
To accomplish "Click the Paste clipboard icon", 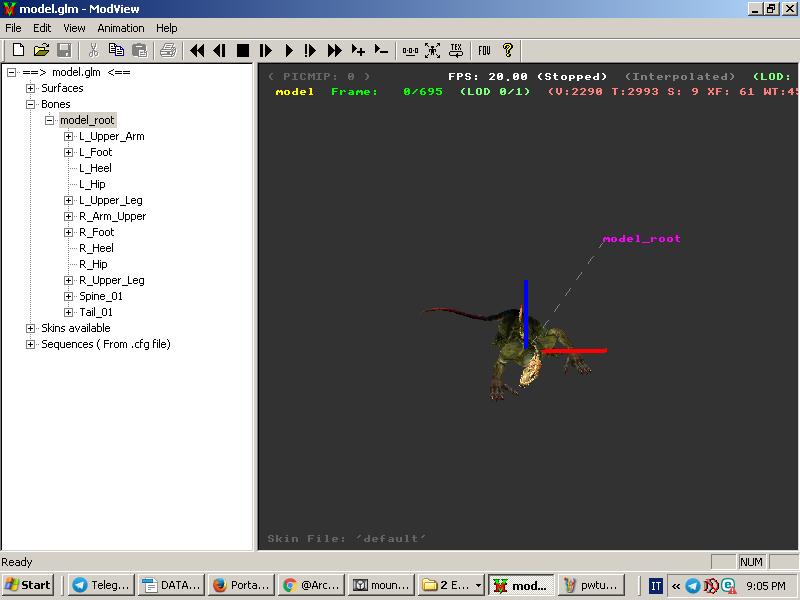I will (139, 50).
